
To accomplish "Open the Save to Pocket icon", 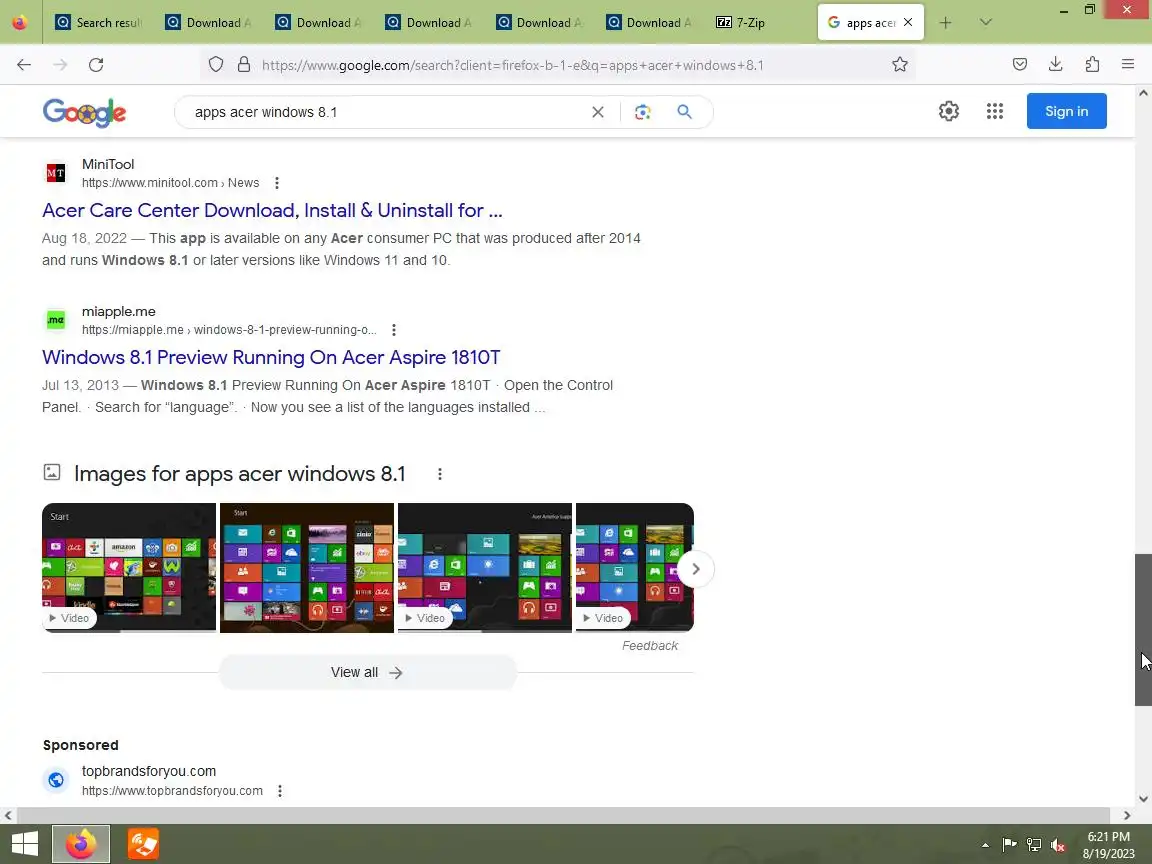I will pos(1020,65).
